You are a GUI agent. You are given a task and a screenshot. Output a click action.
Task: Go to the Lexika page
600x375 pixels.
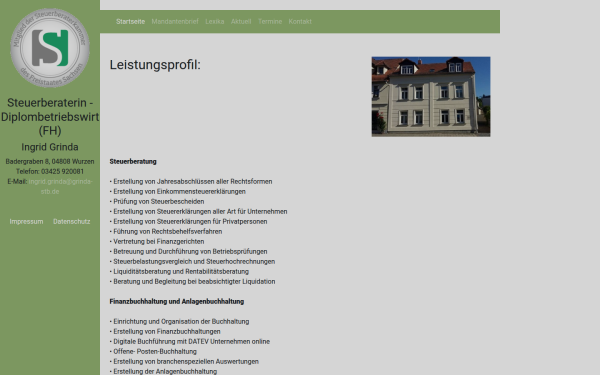pyautogui.click(x=215, y=21)
